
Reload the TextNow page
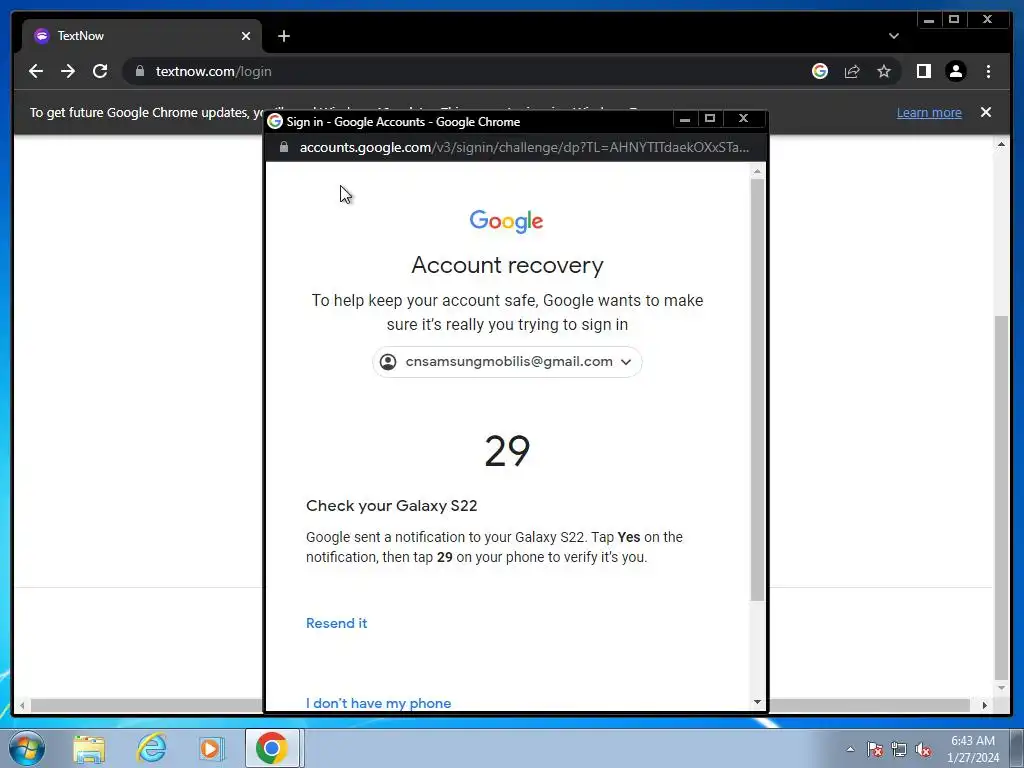tap(100, 71)
